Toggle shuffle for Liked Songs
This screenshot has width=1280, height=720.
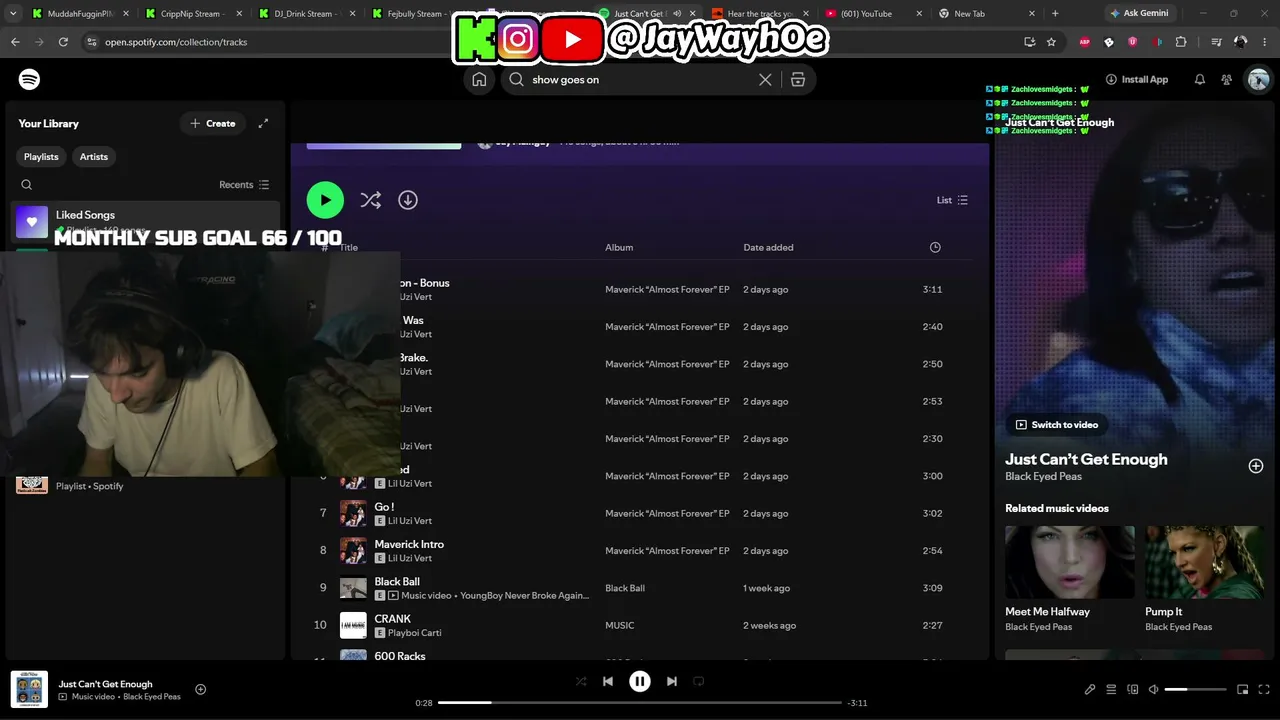371,200
